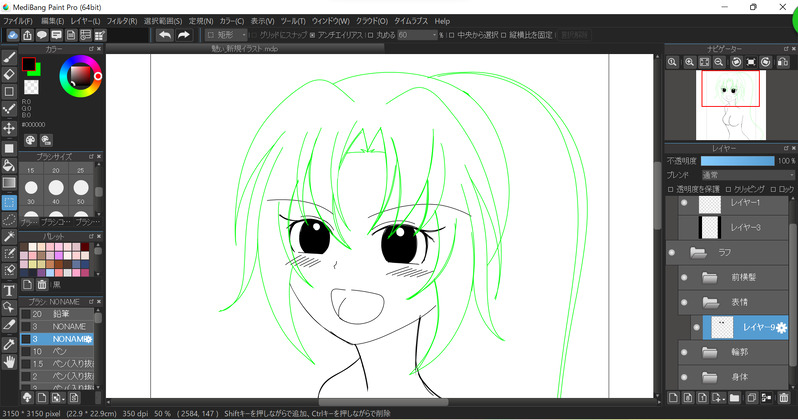Image resolution: width=798 pixels, height=420 pixels.
Task: Enable ロック checkbox in Layer panel
Action: point(773,189)
